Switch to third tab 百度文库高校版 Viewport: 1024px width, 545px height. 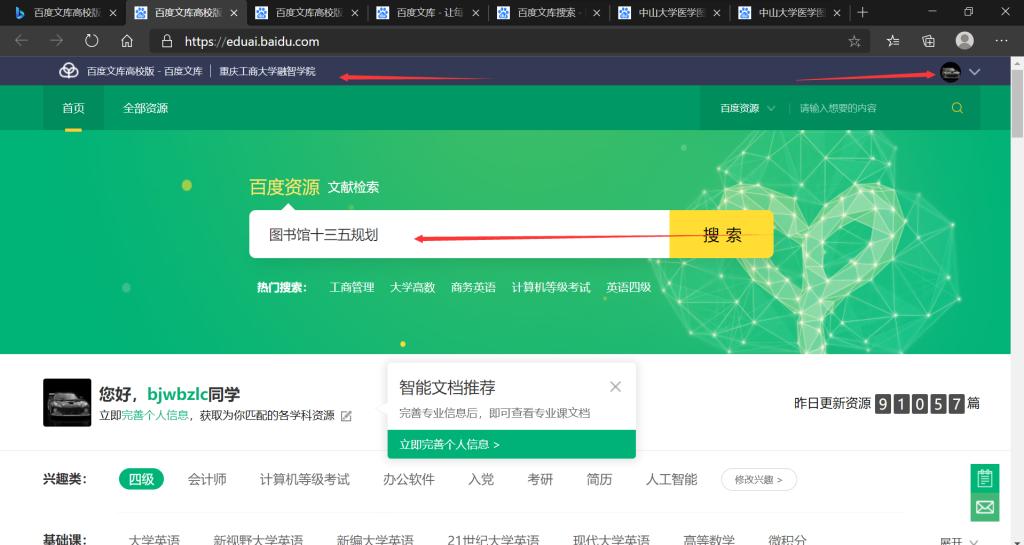[307, 13]
